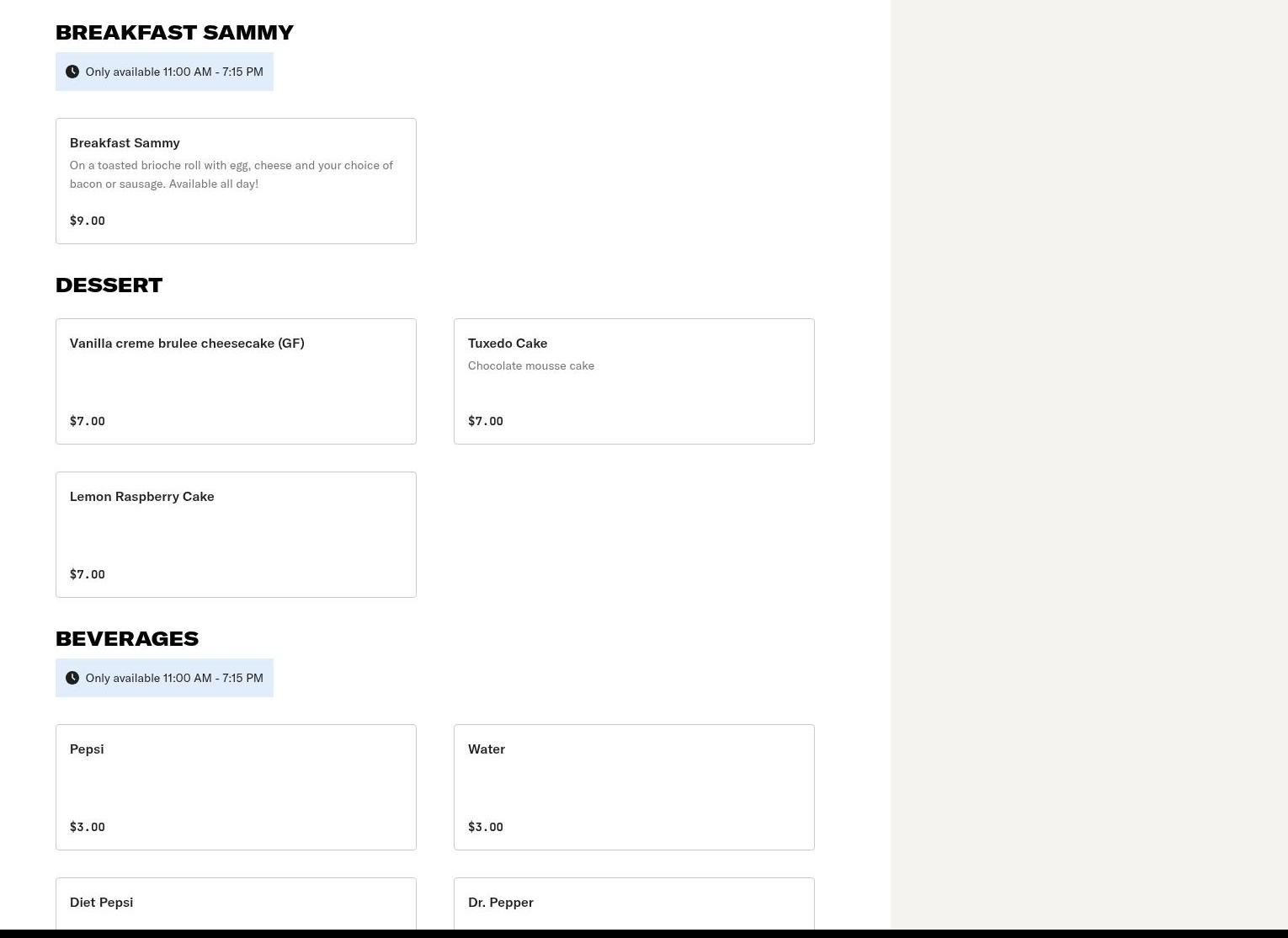Click the $7.00 price on Lemon Raspberry Cake
Image resolution: width=1288 pixels, height=938 pixels.
pos(88,574)
